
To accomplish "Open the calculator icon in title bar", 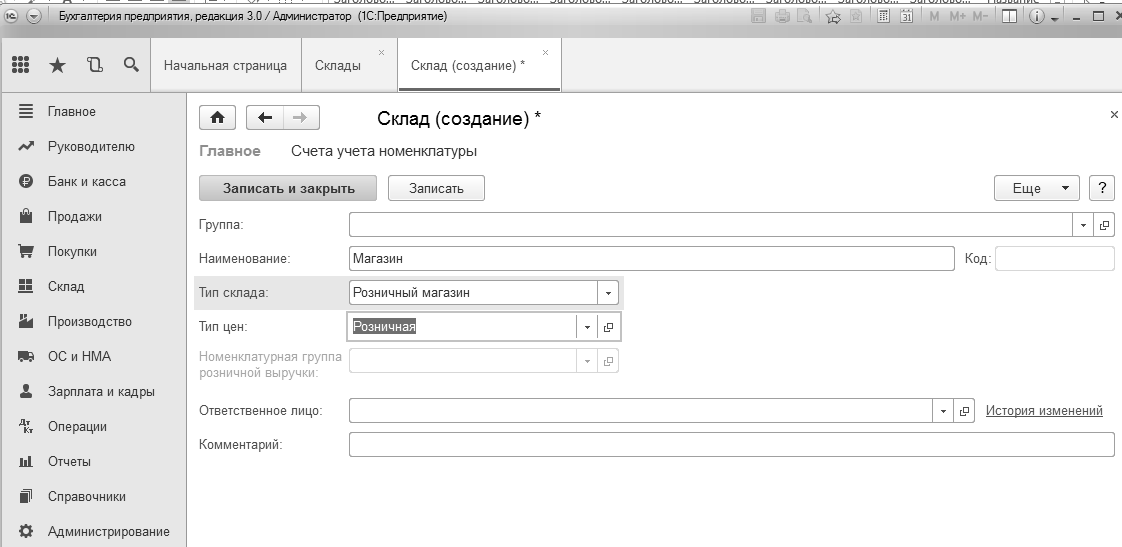I will (882, 17).
